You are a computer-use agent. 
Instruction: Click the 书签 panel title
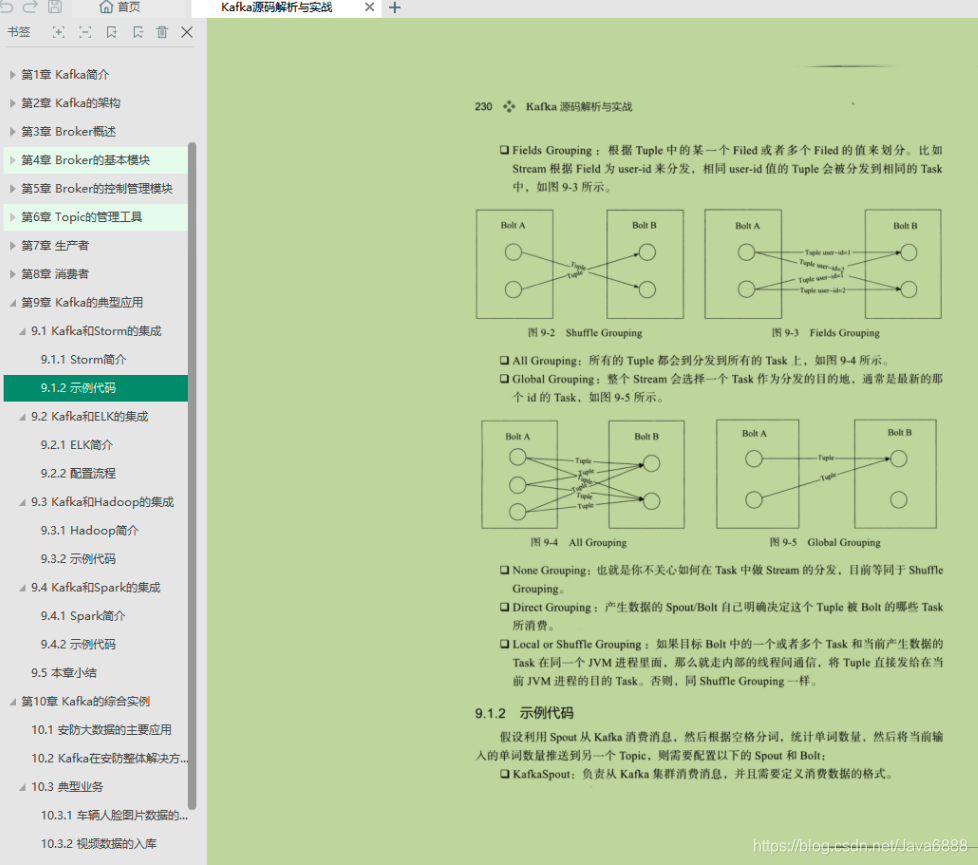[x=19, y=32]
